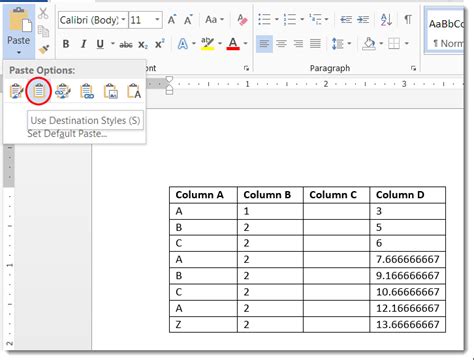Open the font color dropdown arrow

coord(245,43)
